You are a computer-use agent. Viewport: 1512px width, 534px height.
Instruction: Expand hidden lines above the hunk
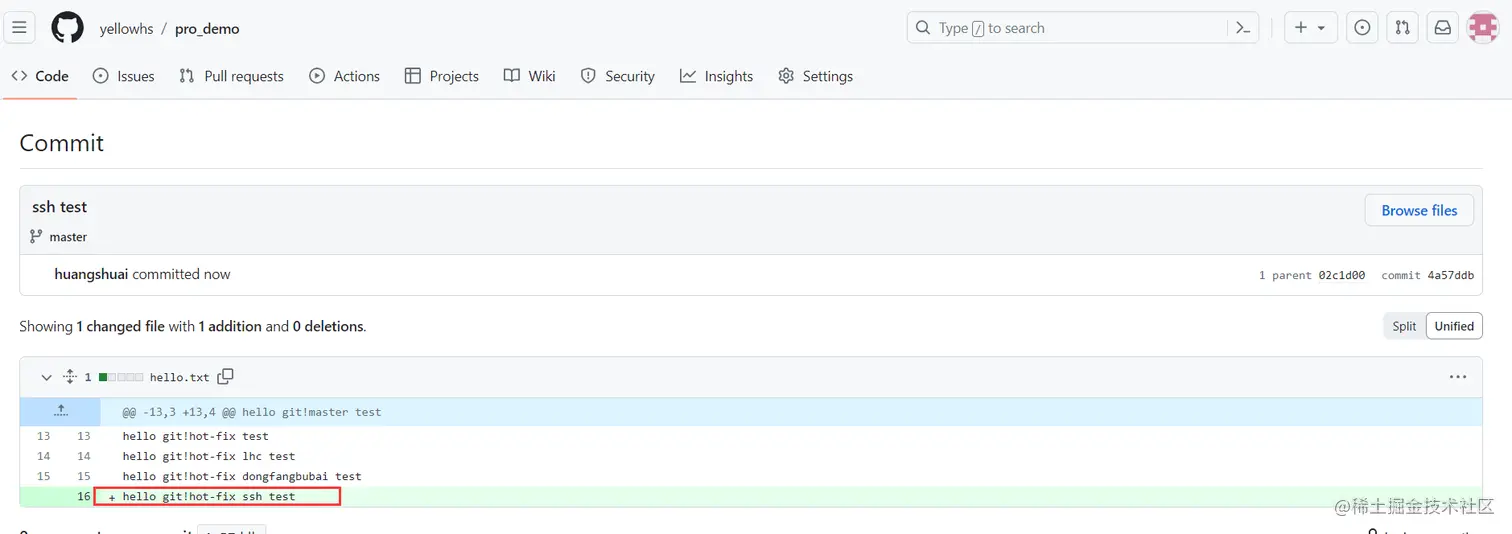coord(60,411)
